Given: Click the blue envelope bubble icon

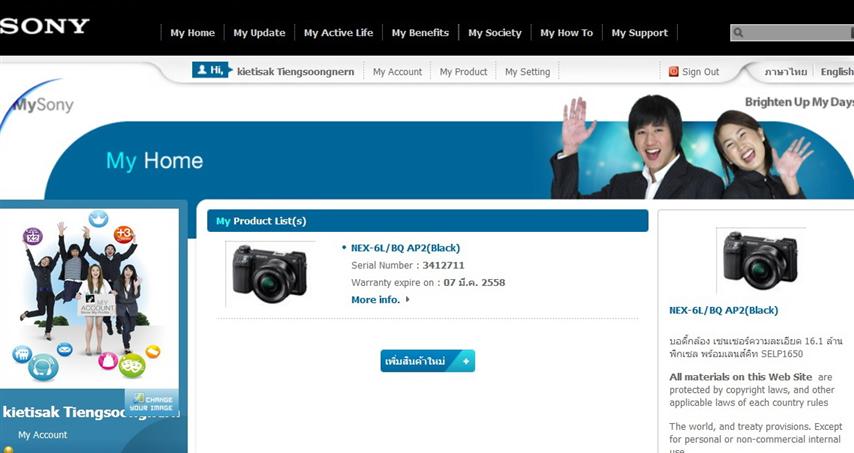Looking at the screenshot, I should coord(64,350).
